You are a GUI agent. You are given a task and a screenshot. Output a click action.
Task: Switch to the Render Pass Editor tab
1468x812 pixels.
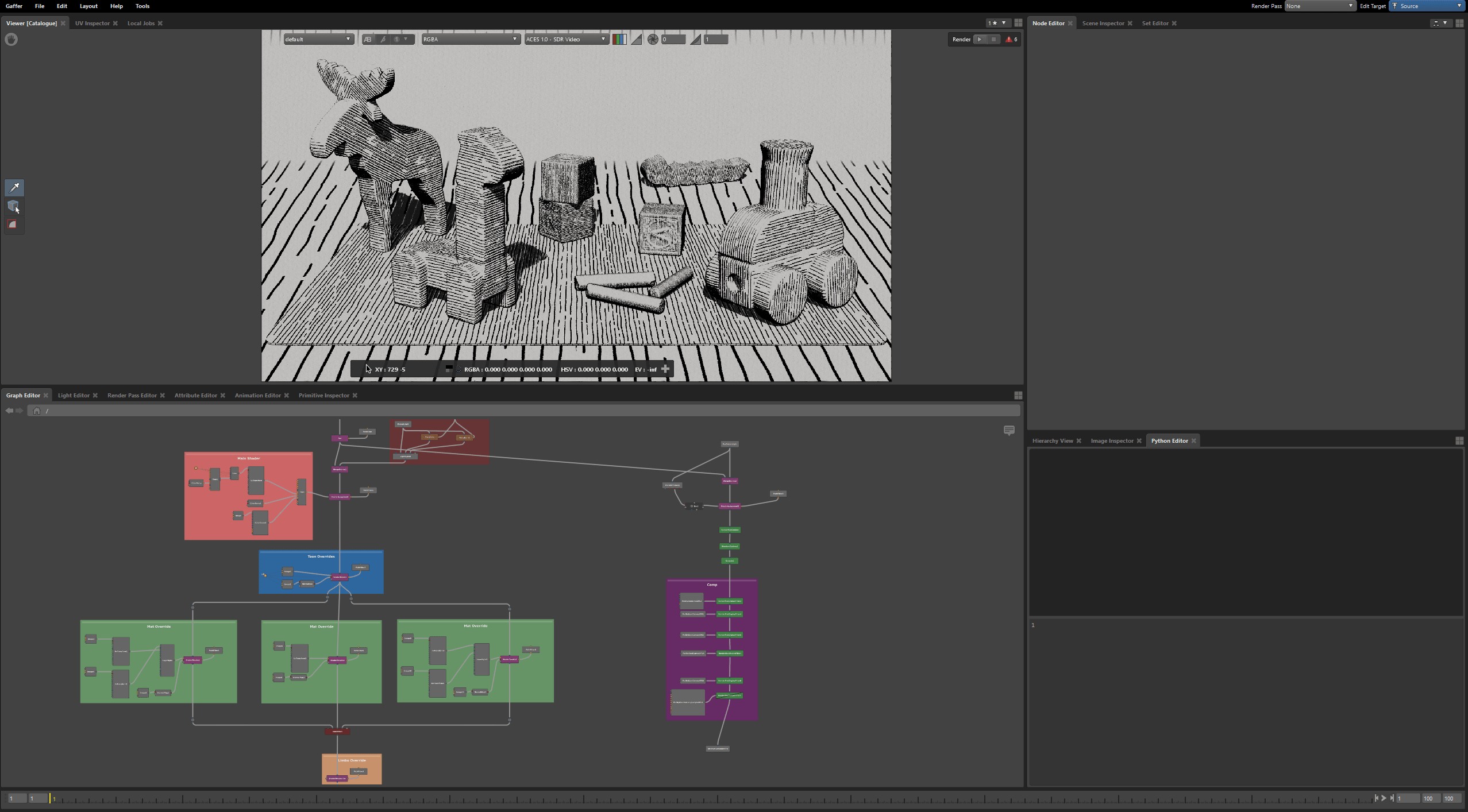(132, 395)
